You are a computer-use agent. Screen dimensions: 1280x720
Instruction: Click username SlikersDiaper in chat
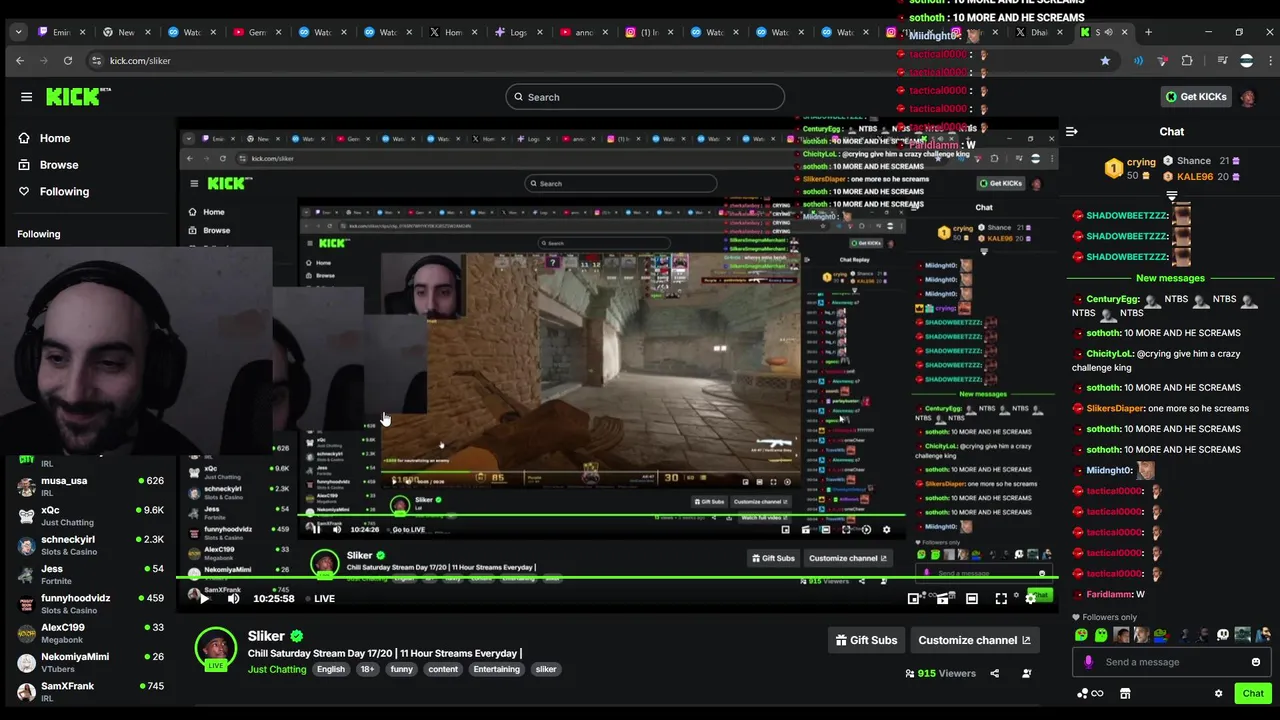coord(1115,408)
